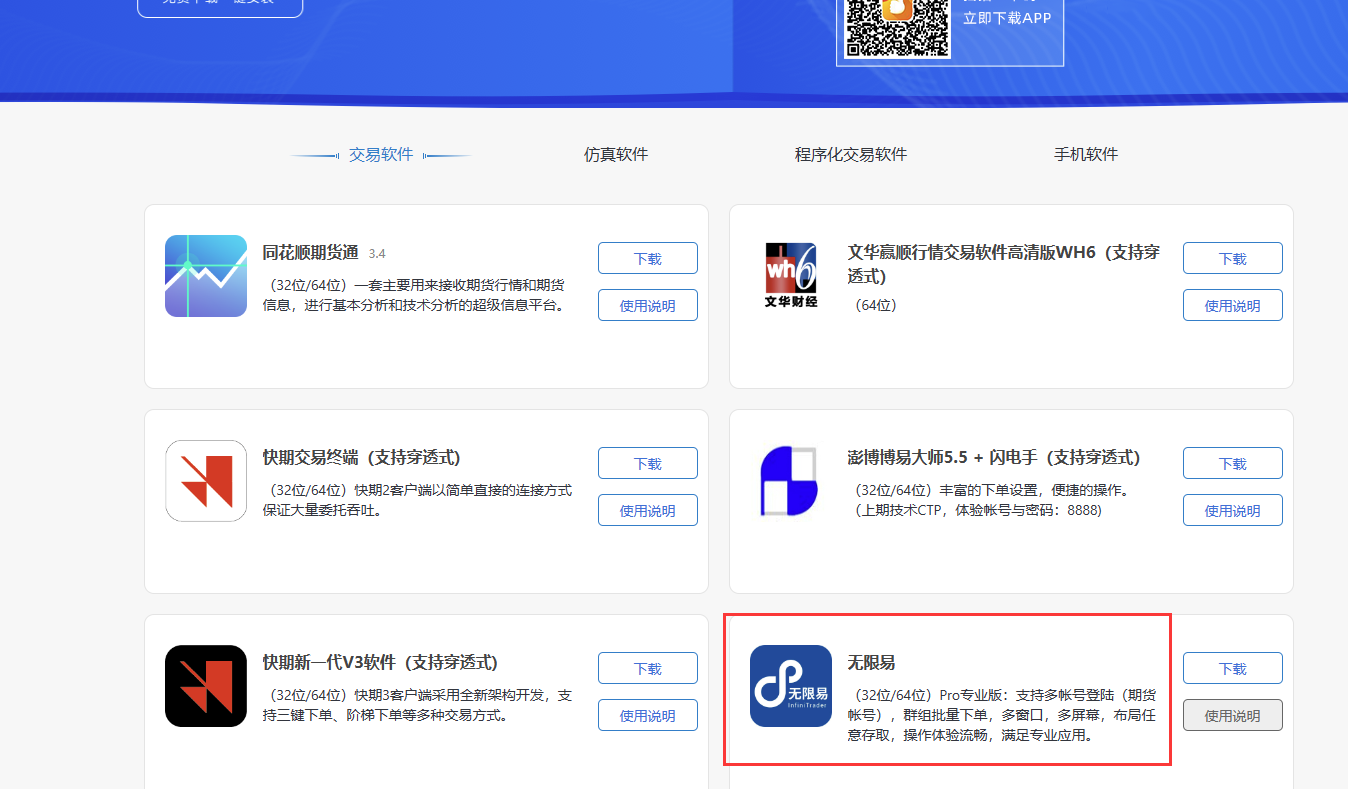
Task: Download 无限易 via 下载 button
Action: pyautogui.click(x=1233, y=668)
